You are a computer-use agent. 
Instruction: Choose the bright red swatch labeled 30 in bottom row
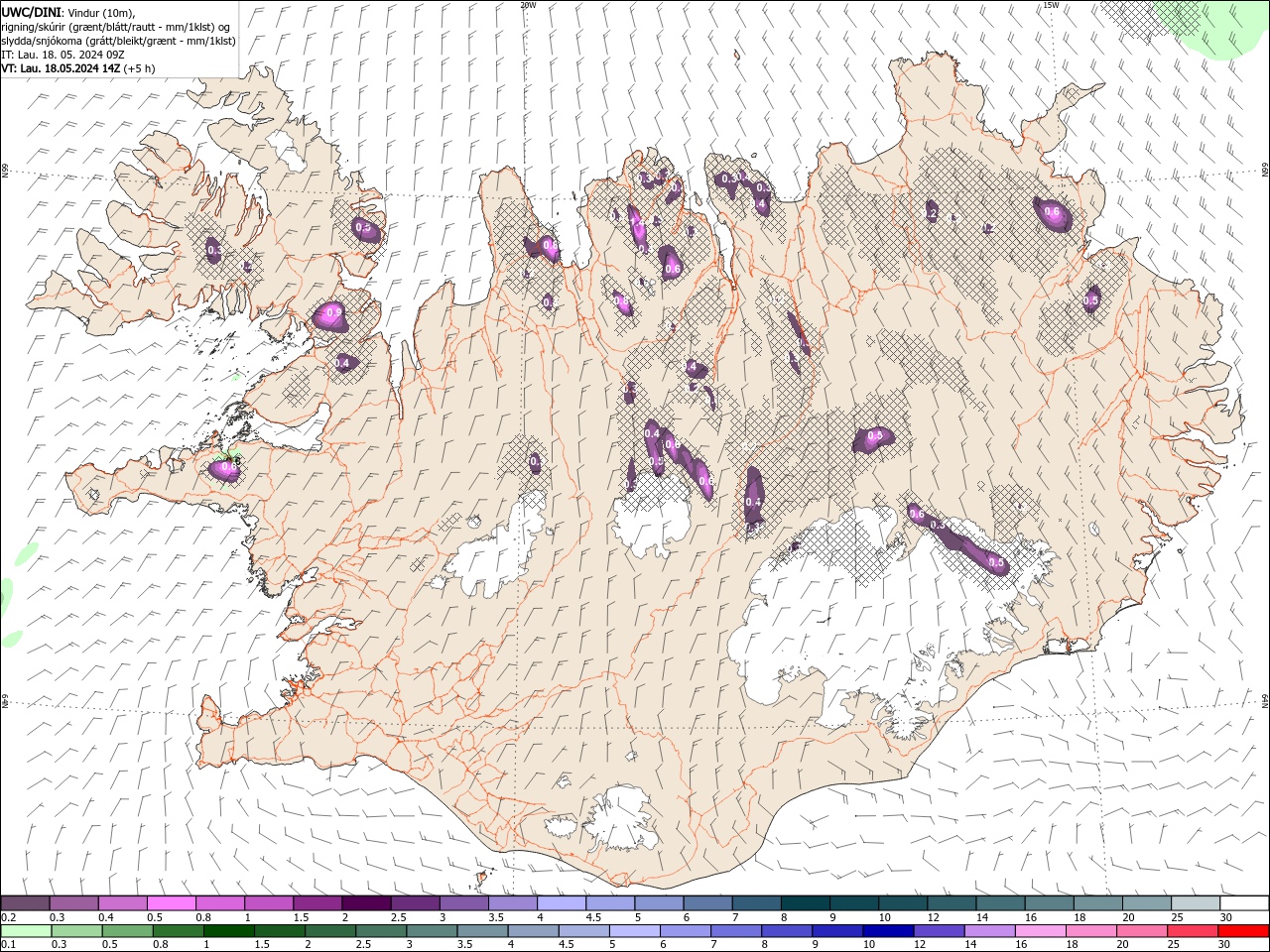pos(1243,931)
